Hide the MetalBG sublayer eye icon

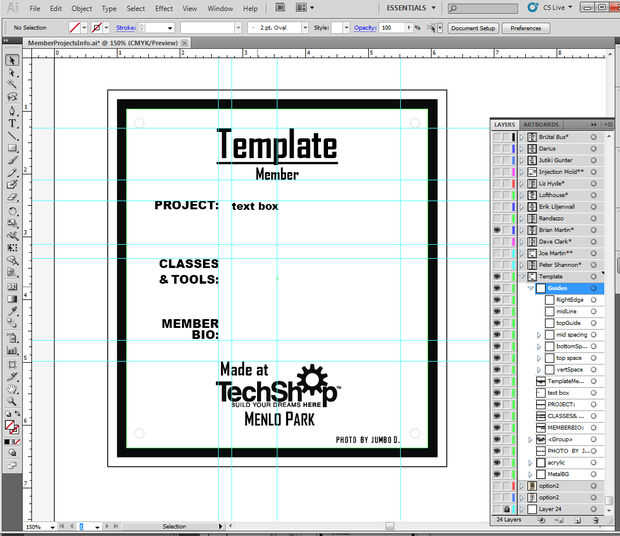click(x=497, y=474)
